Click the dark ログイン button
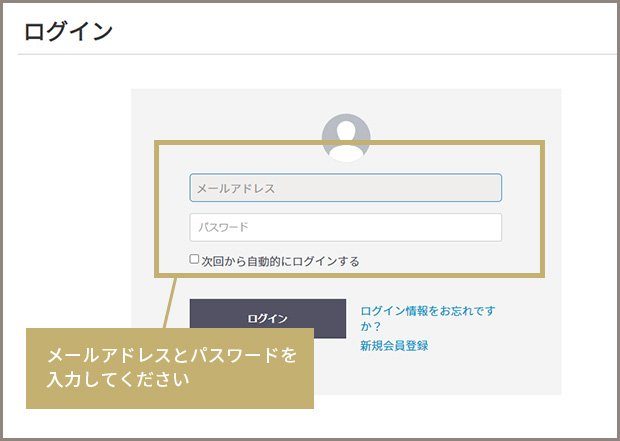This screenshot has width=620, height=441. coord(268,318)
